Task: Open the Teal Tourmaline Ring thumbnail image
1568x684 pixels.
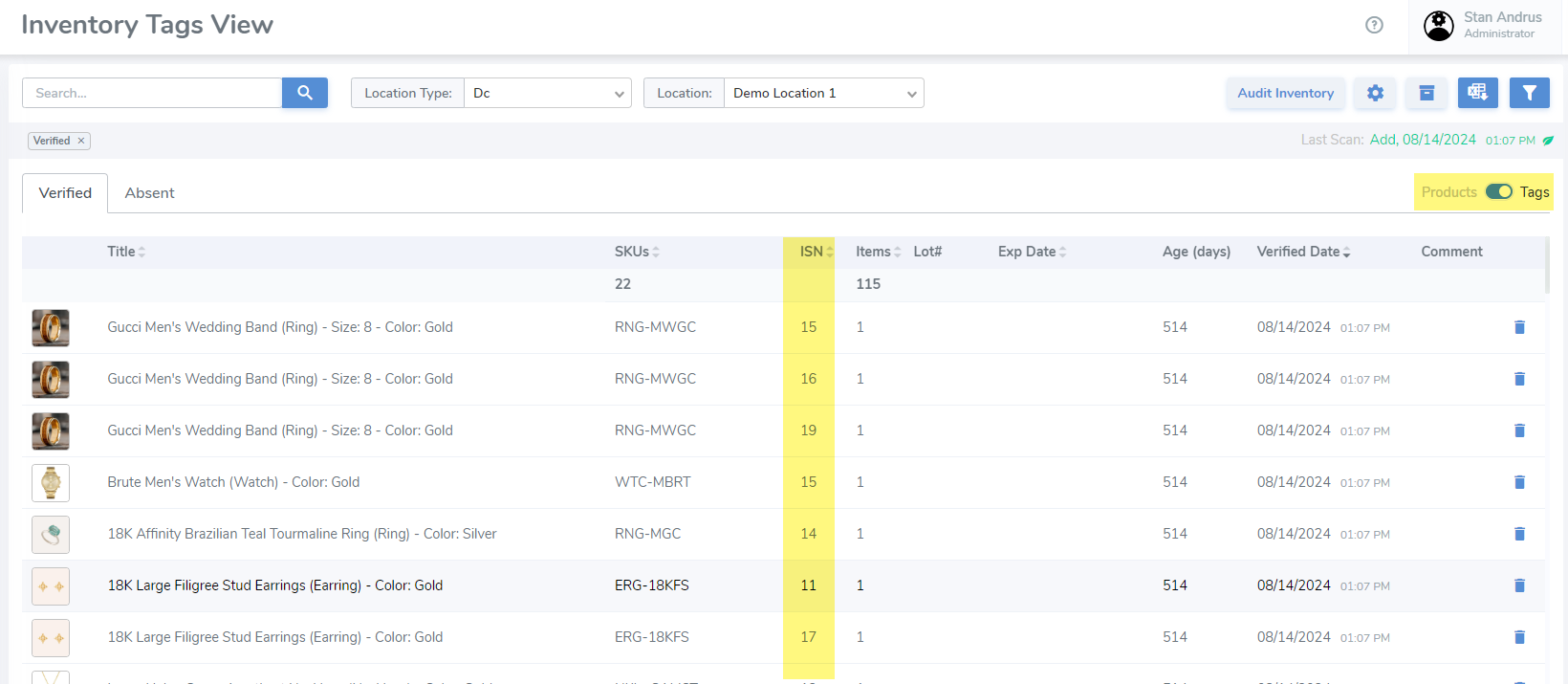Action: pos(51,535)
